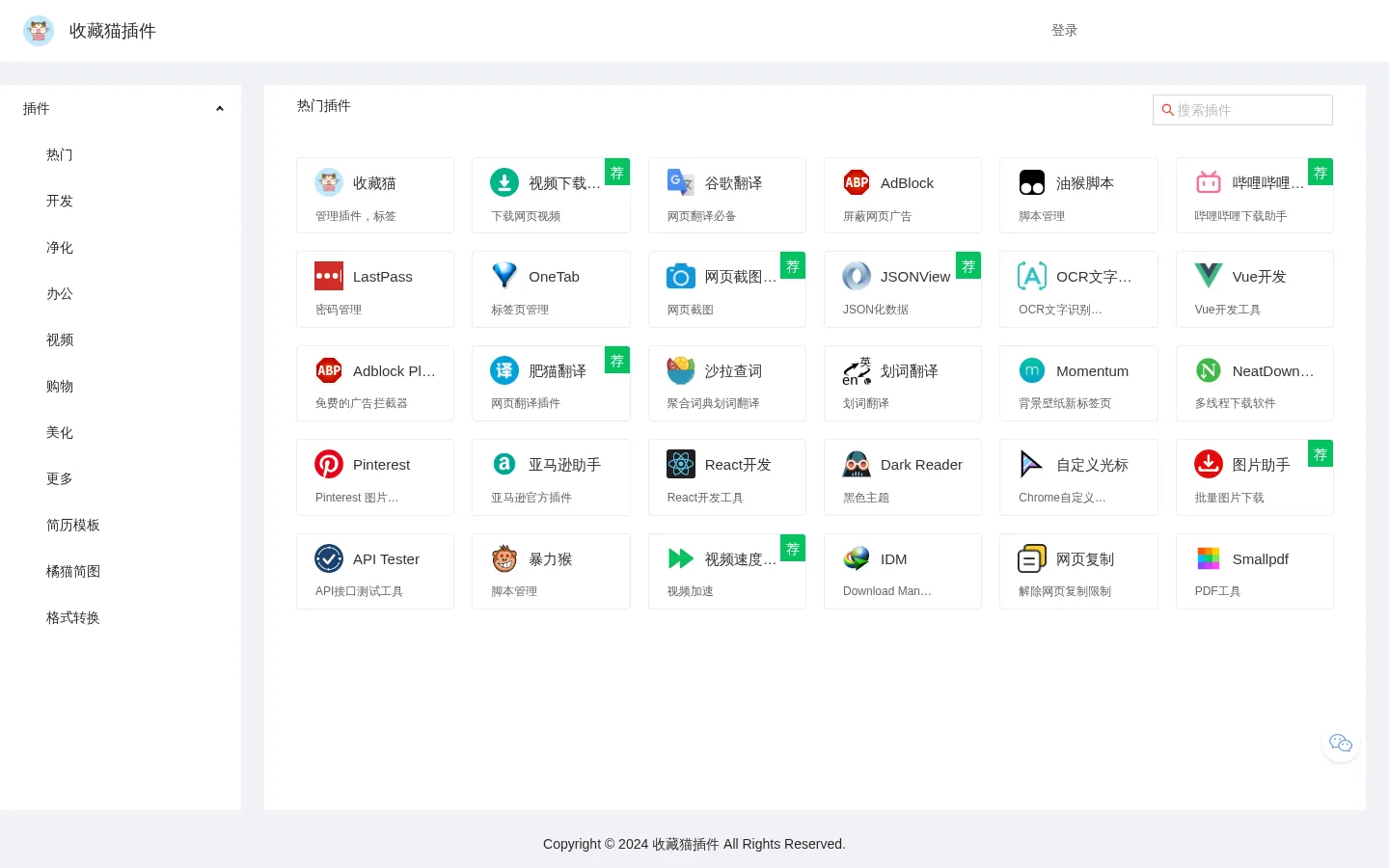Click the LastPass red icon
The width and height of the screenshot is (1389, 868).
[329, 276]
